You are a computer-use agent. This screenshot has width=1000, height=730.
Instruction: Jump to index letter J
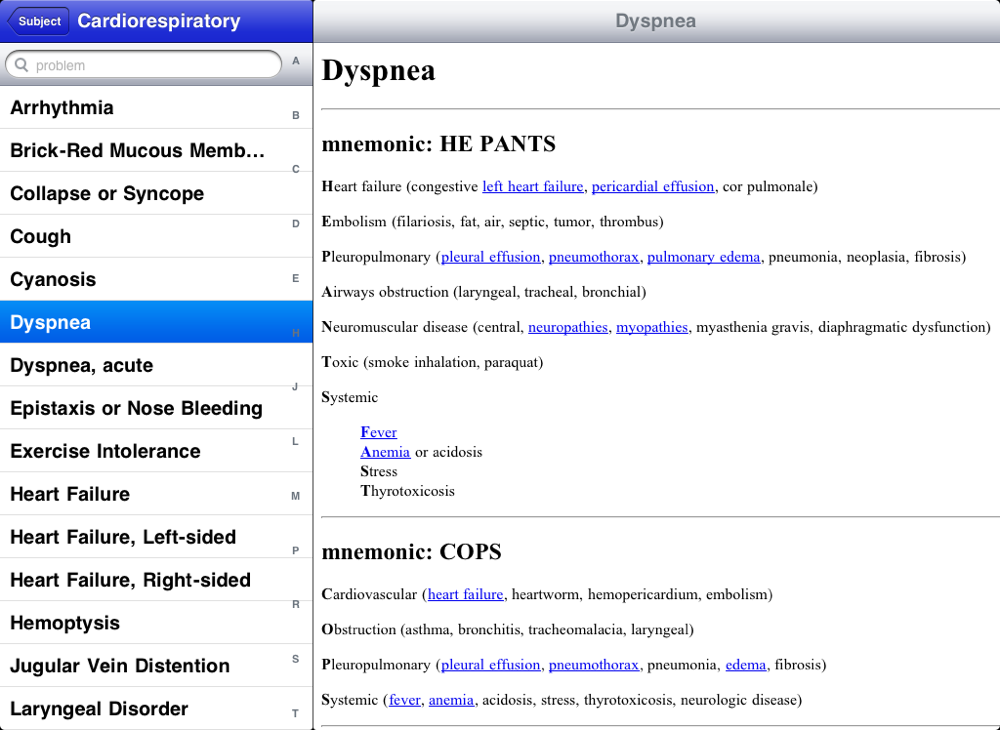pyautogui.click(x=295, y=387)
